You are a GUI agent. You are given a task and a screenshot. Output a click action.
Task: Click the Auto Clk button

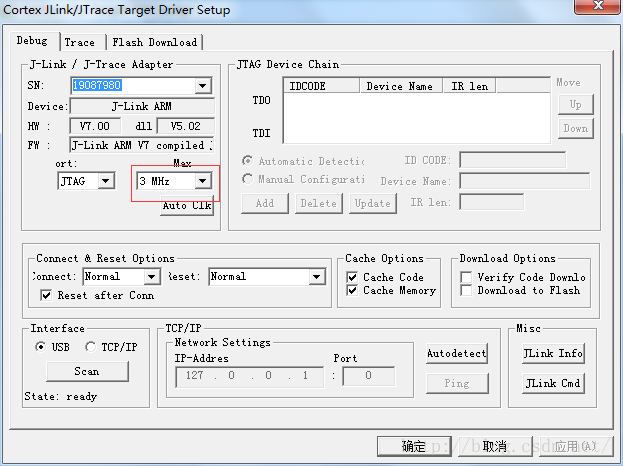pos(187,205)
